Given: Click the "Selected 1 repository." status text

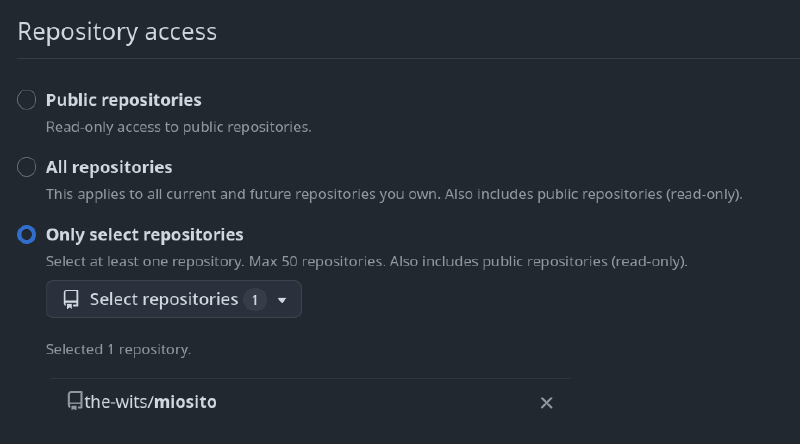Looking at the screenshot, I should [118, 350].
